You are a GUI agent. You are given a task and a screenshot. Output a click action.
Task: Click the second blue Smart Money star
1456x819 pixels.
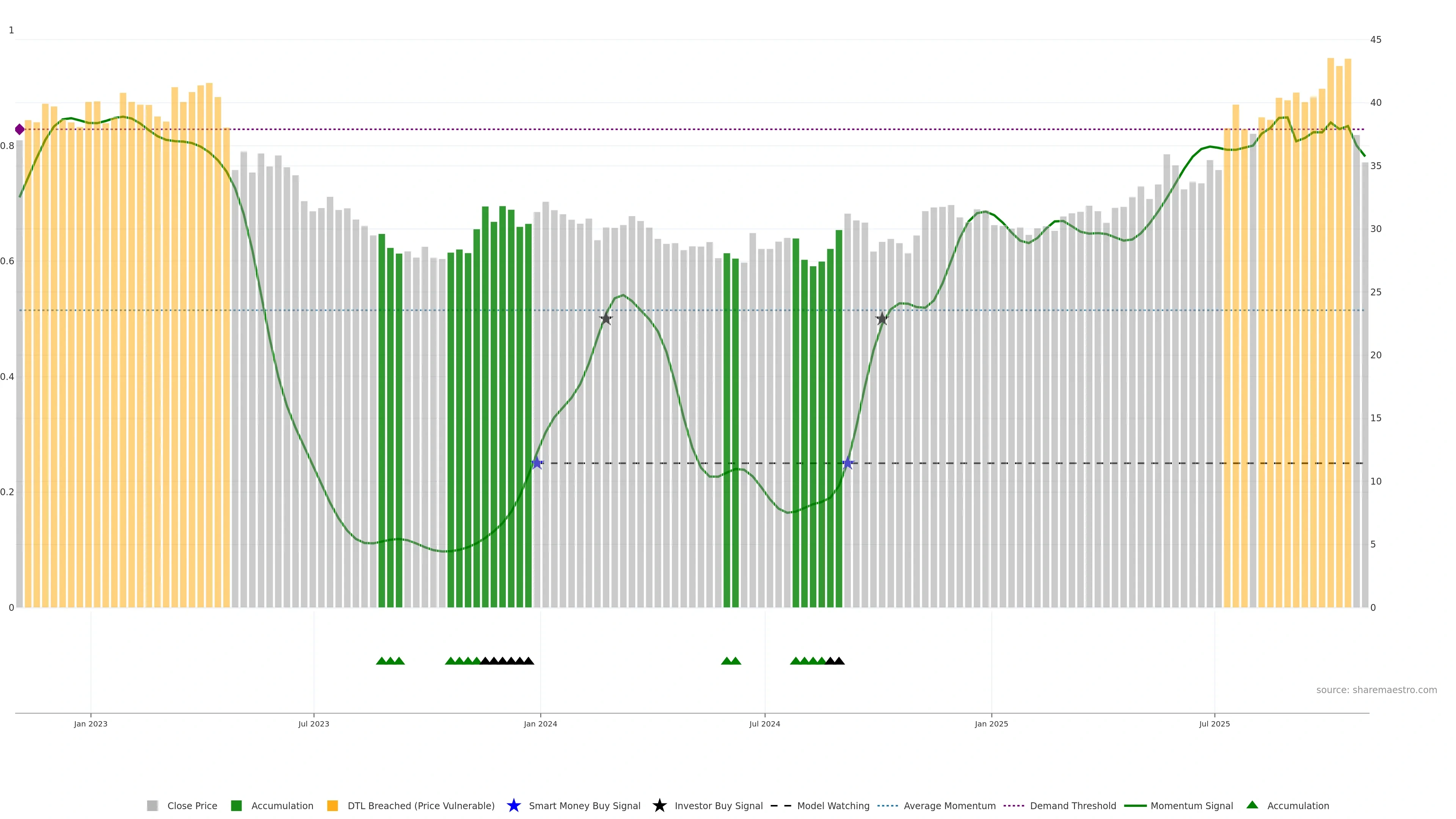847,463
